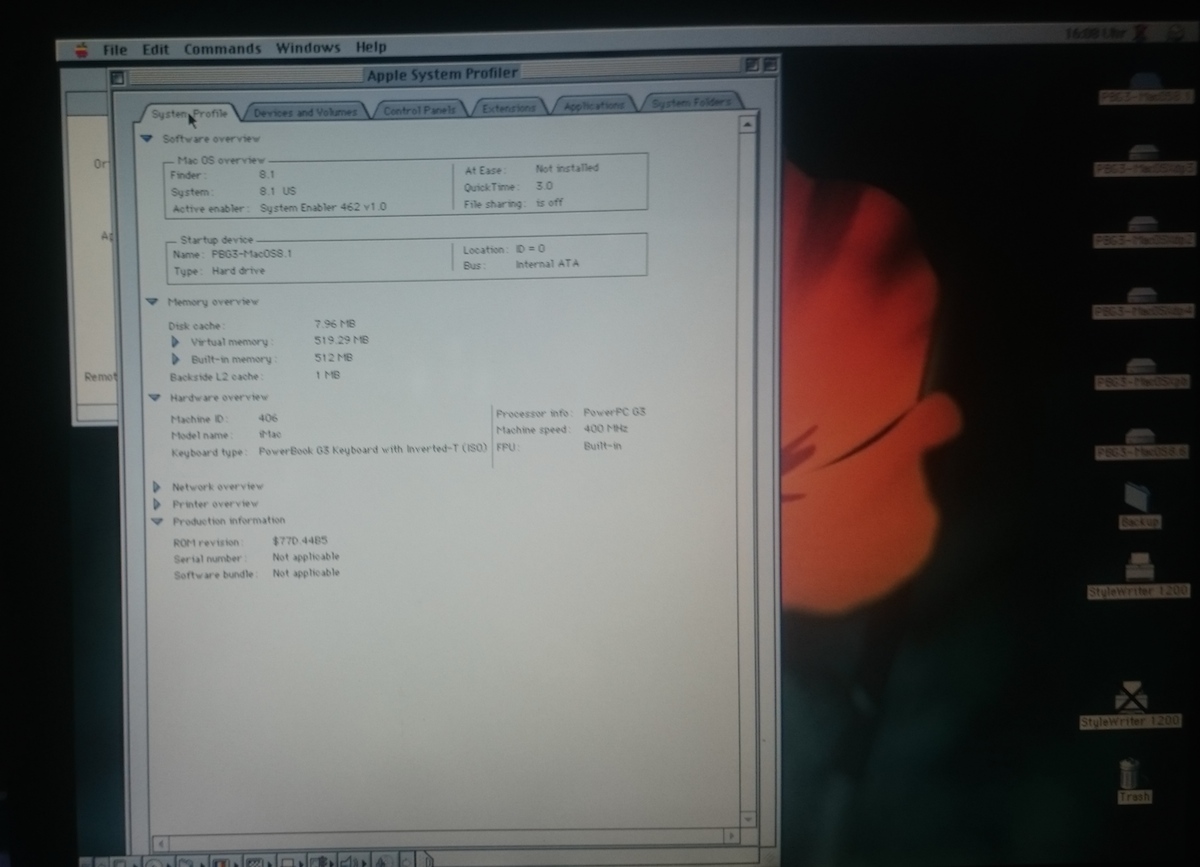Select the Trash icon

(x=1131, y=780)
